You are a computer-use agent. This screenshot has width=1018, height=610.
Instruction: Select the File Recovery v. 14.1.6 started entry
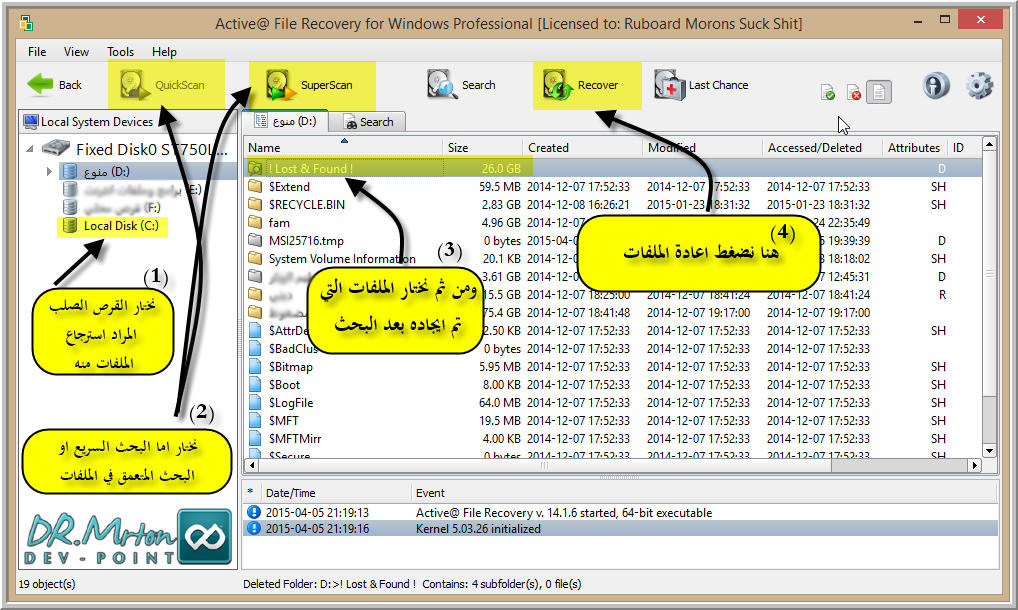point(621,513)
